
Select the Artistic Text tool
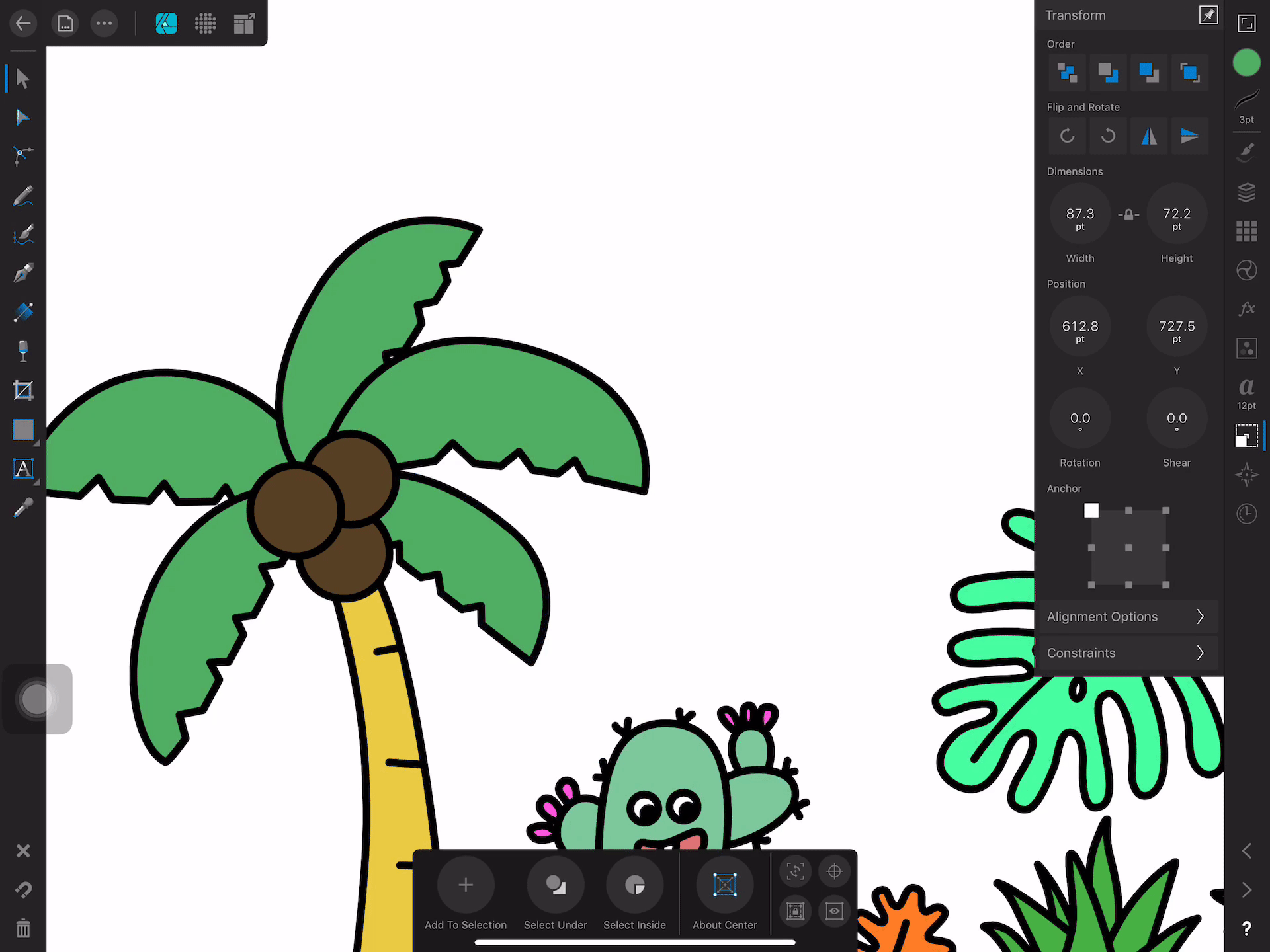coord(22,469)
